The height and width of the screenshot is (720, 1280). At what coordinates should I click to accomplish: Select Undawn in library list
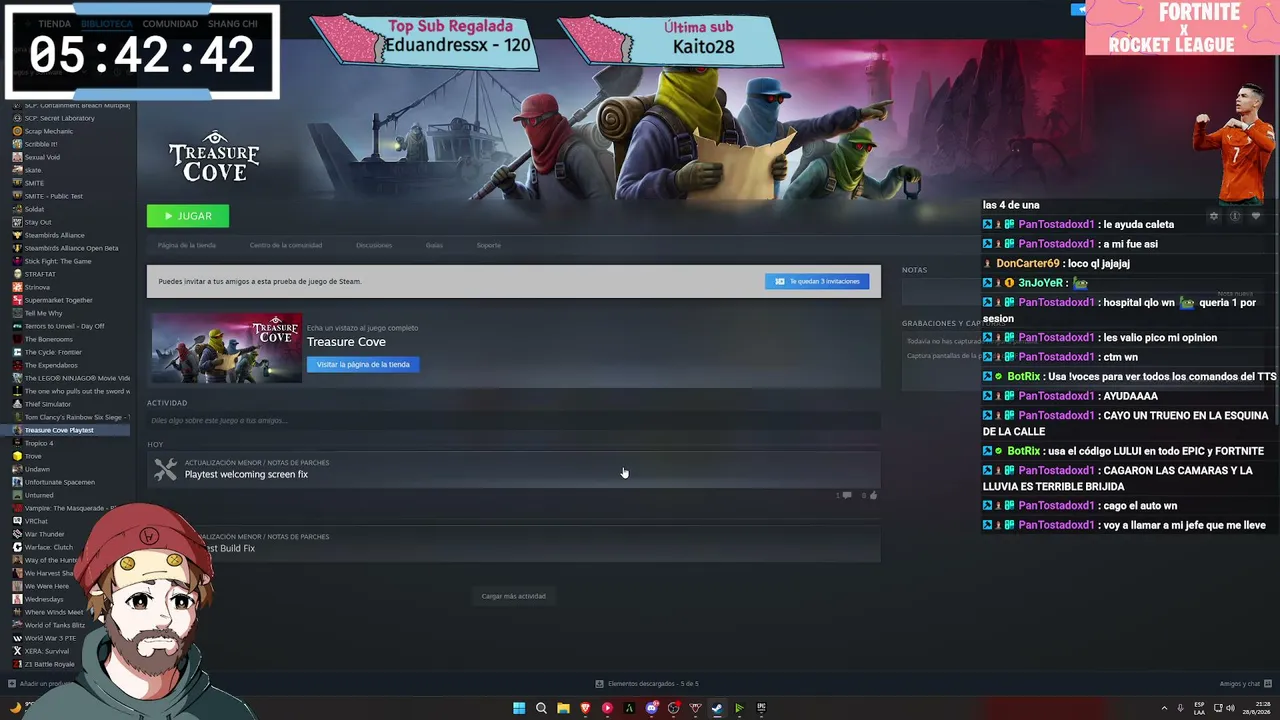coord(37,469)
